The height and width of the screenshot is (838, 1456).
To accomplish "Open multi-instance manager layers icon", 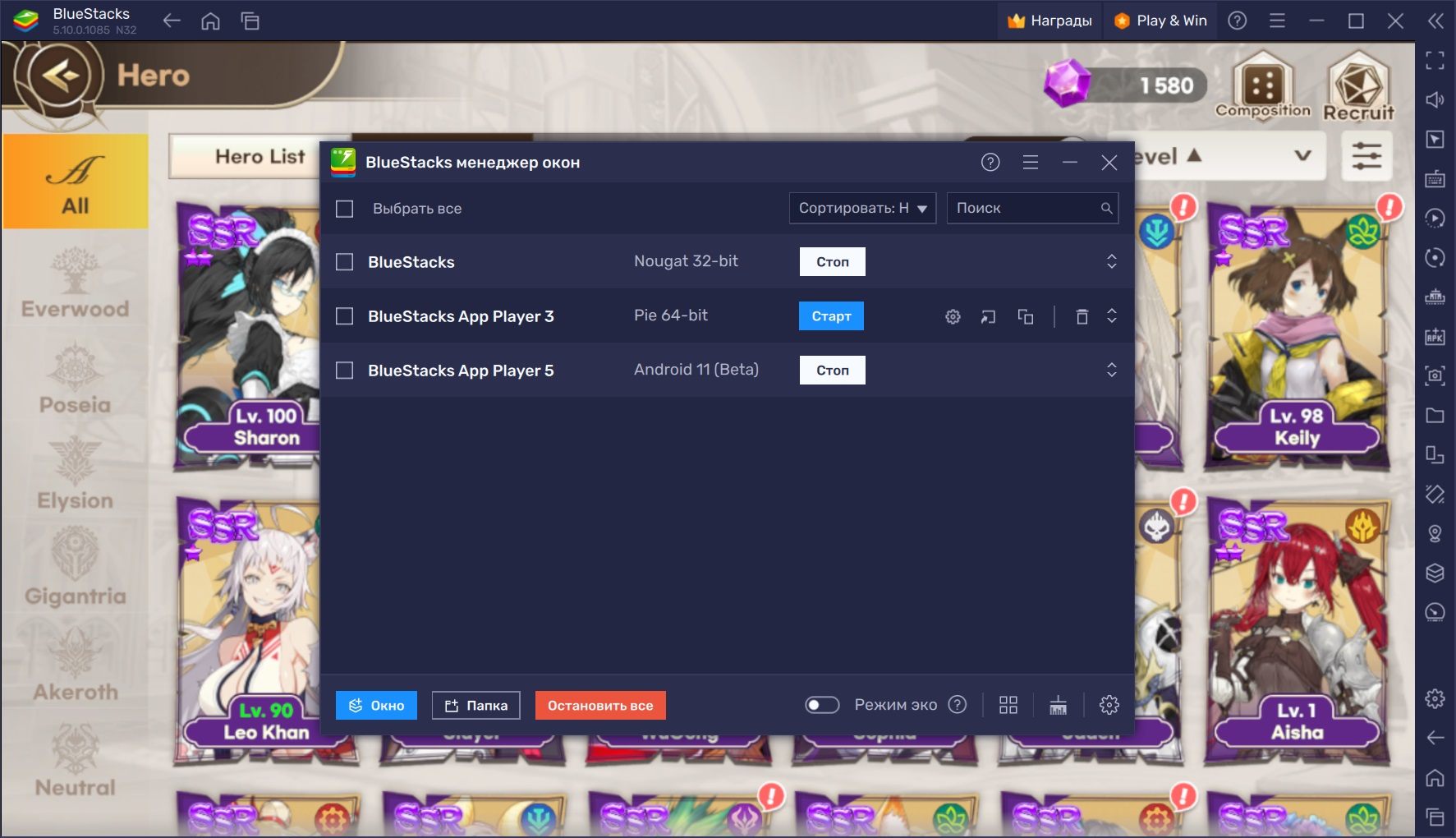I will point(1435,573).
